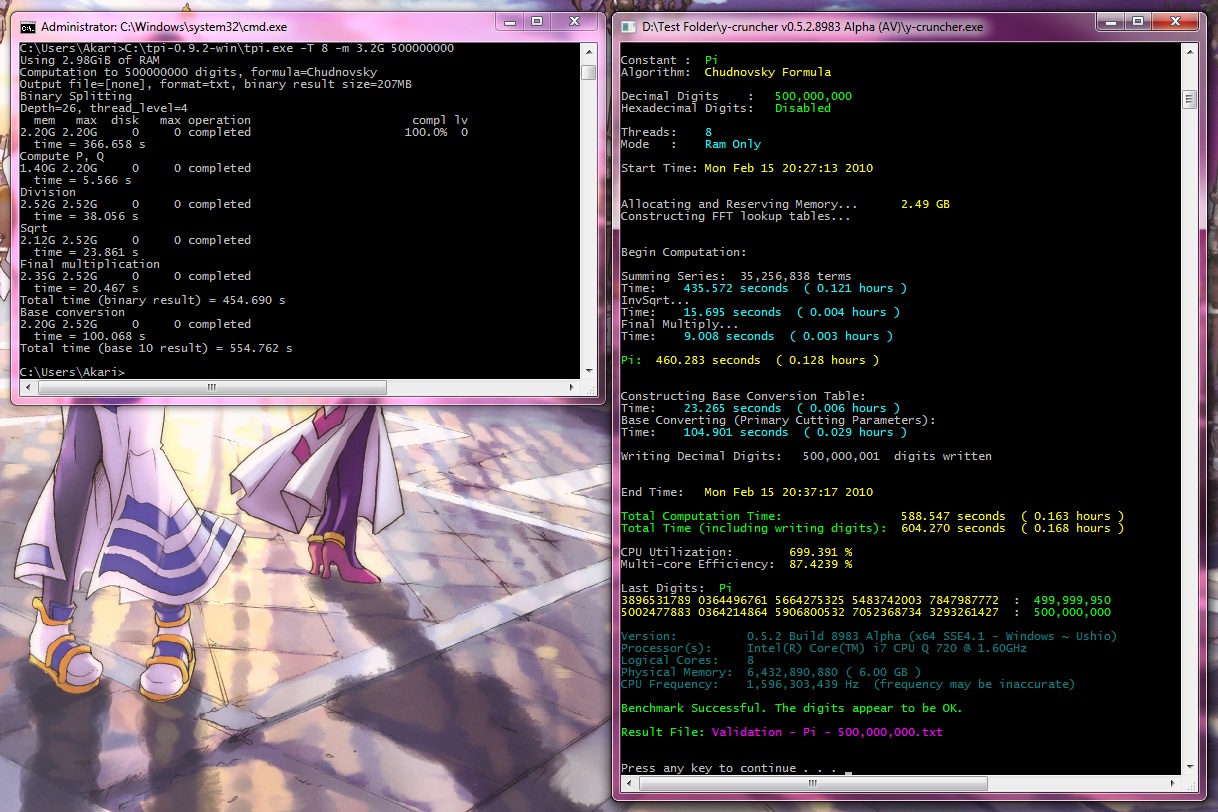Image resolution: width=1218 pixels, height=812 pixels.
Task: Close the Administrator cmd.exe window
Action: point(574,21)
